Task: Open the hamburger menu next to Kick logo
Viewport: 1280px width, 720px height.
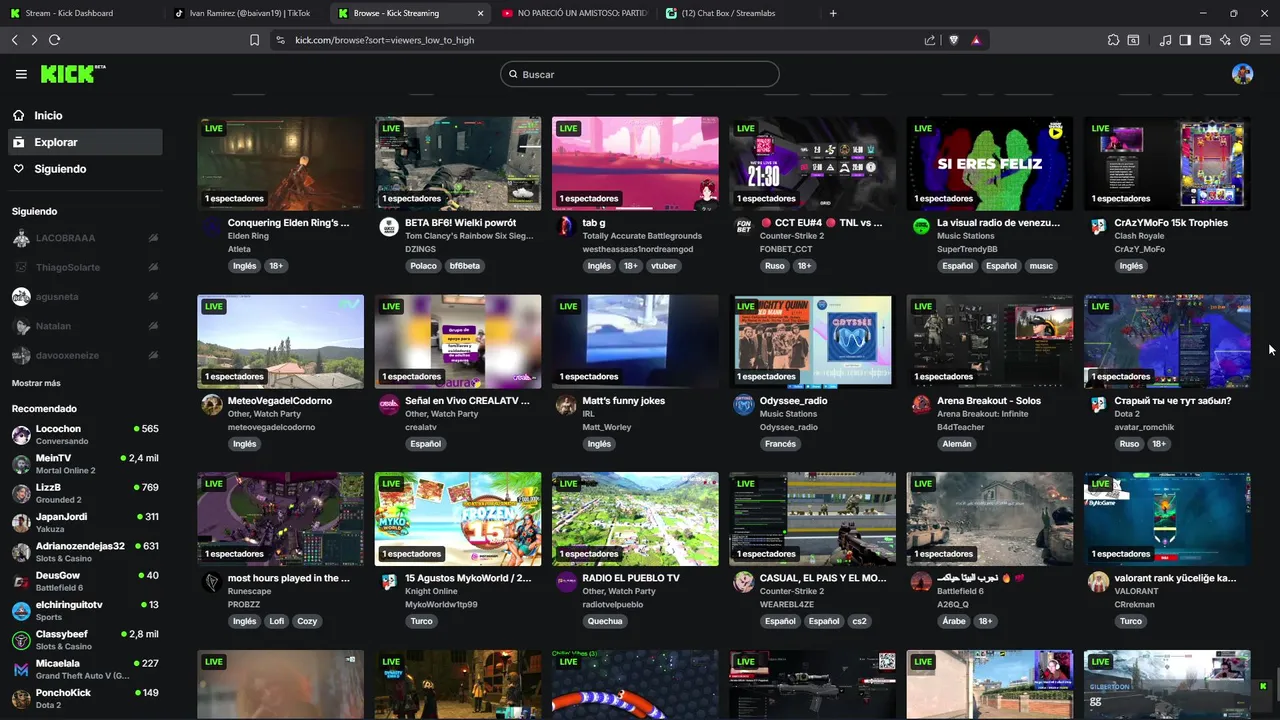Action: coord(21,74)
